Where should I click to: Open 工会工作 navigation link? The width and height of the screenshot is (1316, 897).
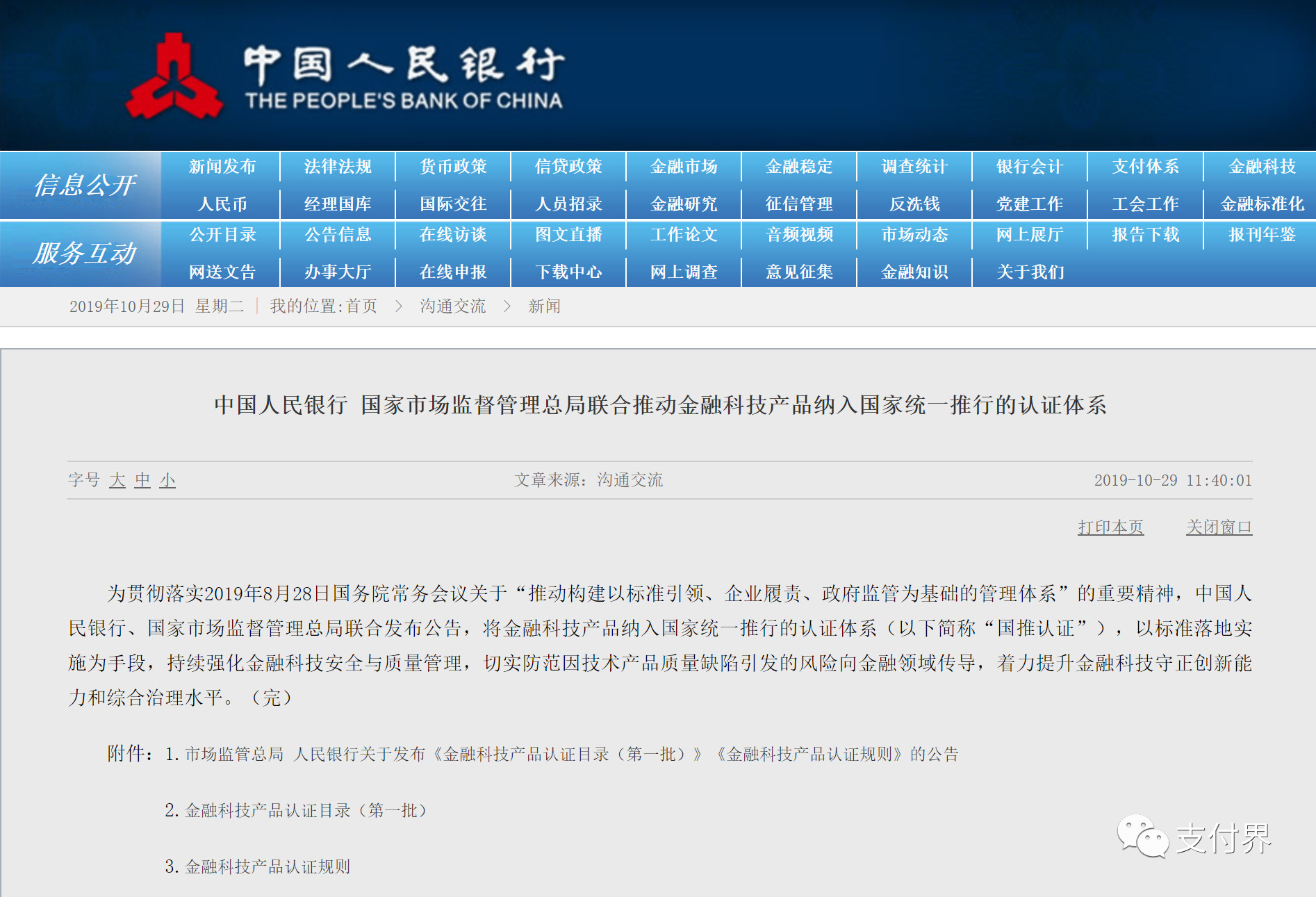point(1145,204)
